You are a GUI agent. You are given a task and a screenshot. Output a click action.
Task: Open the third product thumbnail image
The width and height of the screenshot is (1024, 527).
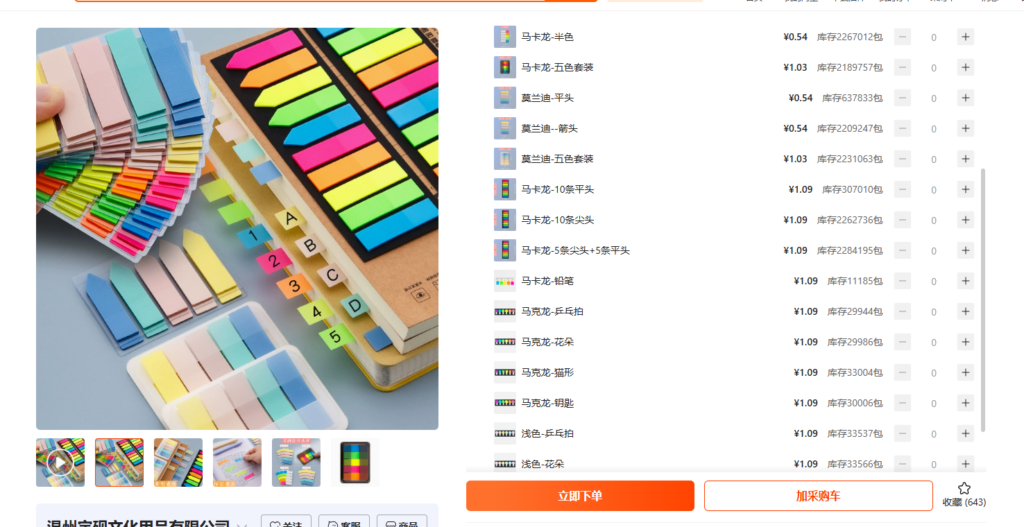point(178,462)
